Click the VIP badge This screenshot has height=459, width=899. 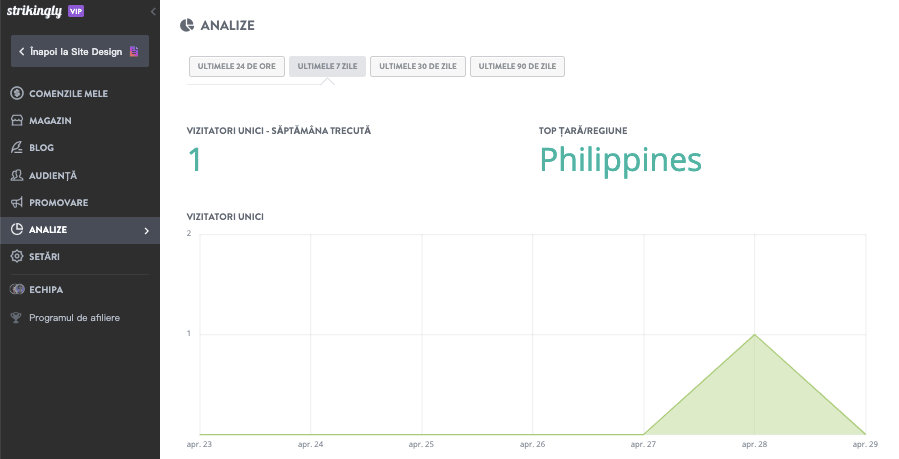(76, 11)
